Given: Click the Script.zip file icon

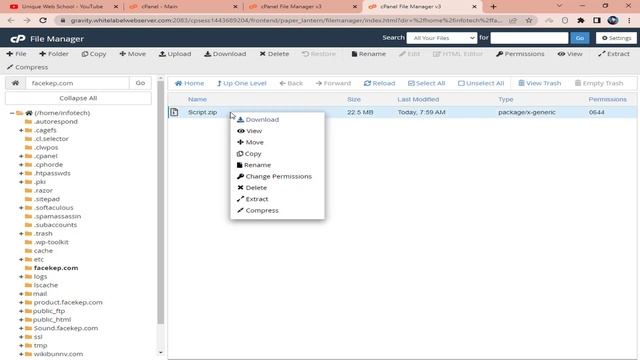Looking at the screenshot, I should (x=175, y=112).
